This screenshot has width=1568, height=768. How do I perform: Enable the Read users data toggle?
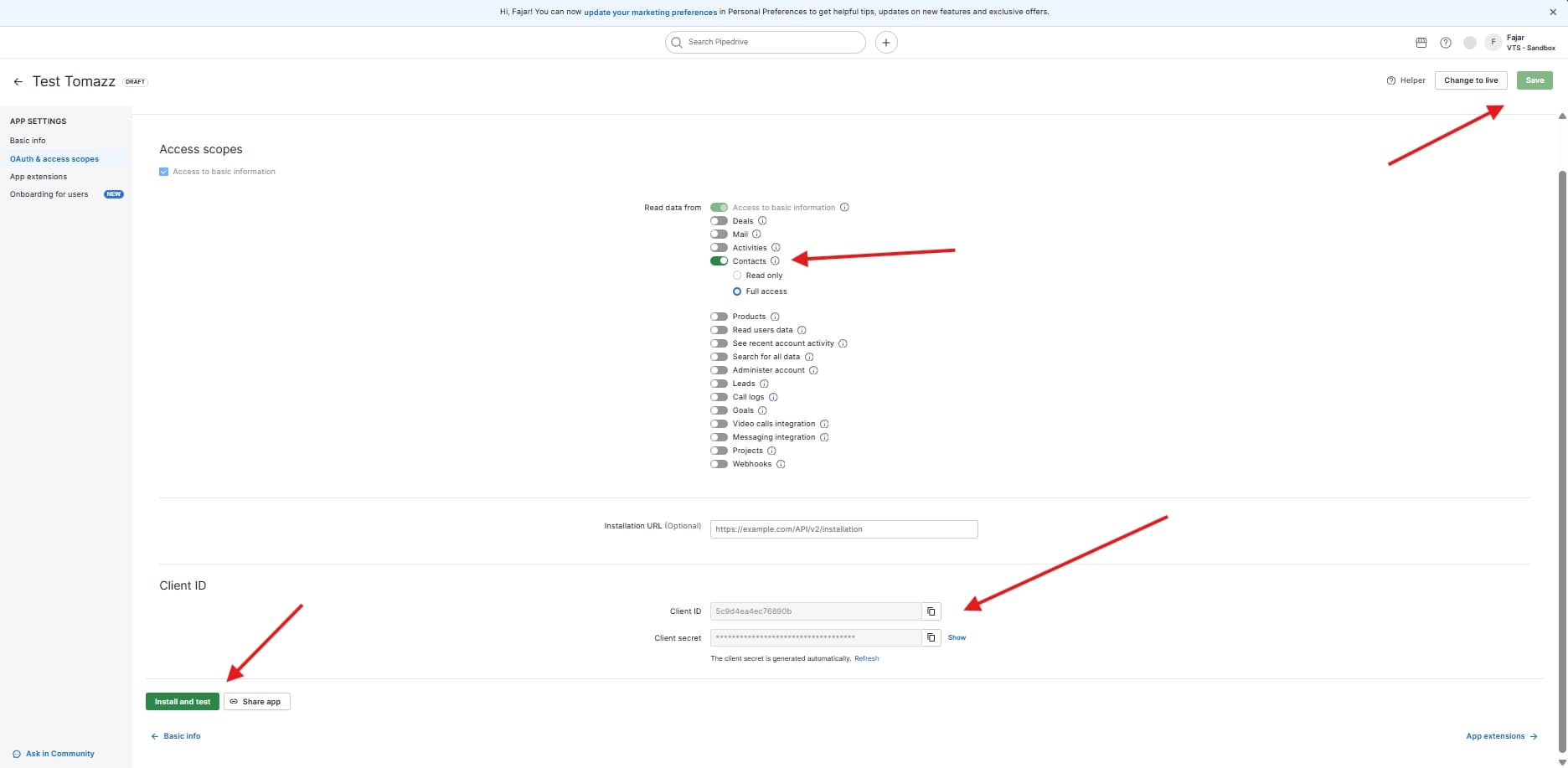click(x=719, y=330)
